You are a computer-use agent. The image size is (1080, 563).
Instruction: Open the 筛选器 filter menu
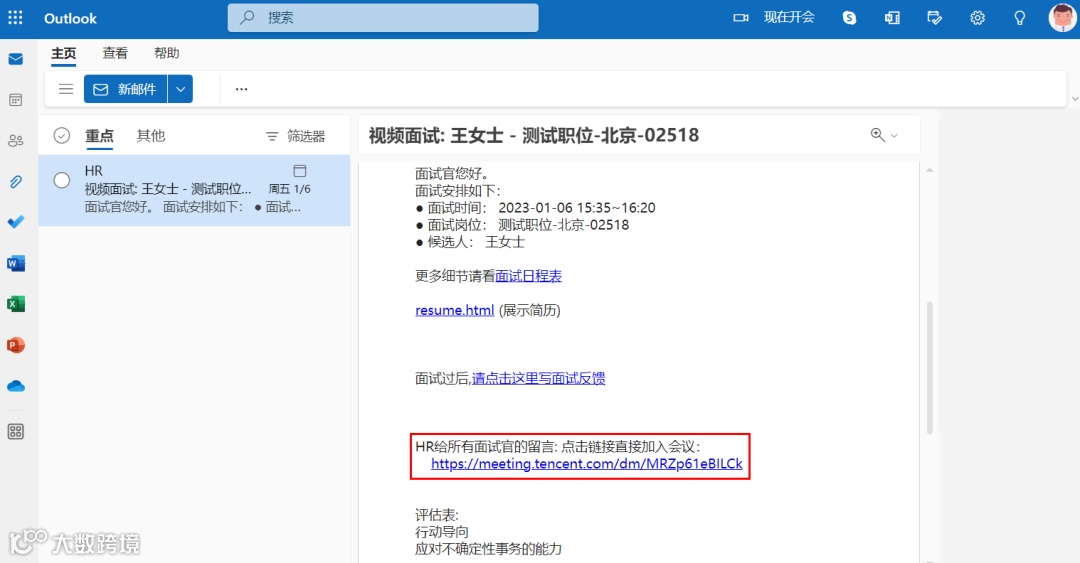(295, 136)
